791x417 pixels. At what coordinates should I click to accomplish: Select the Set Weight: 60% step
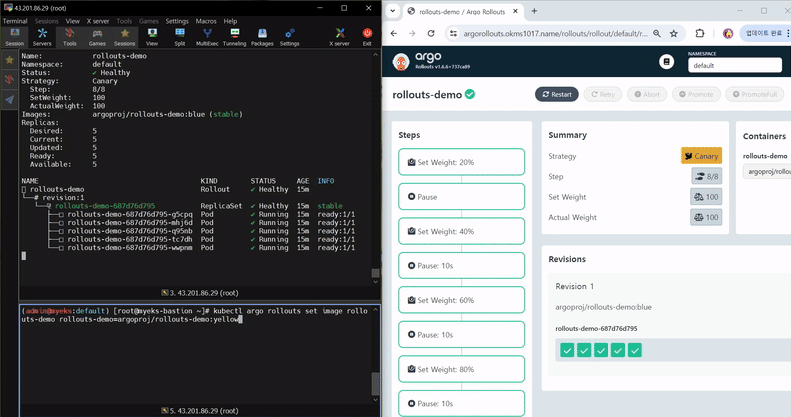tap(462, 300)
